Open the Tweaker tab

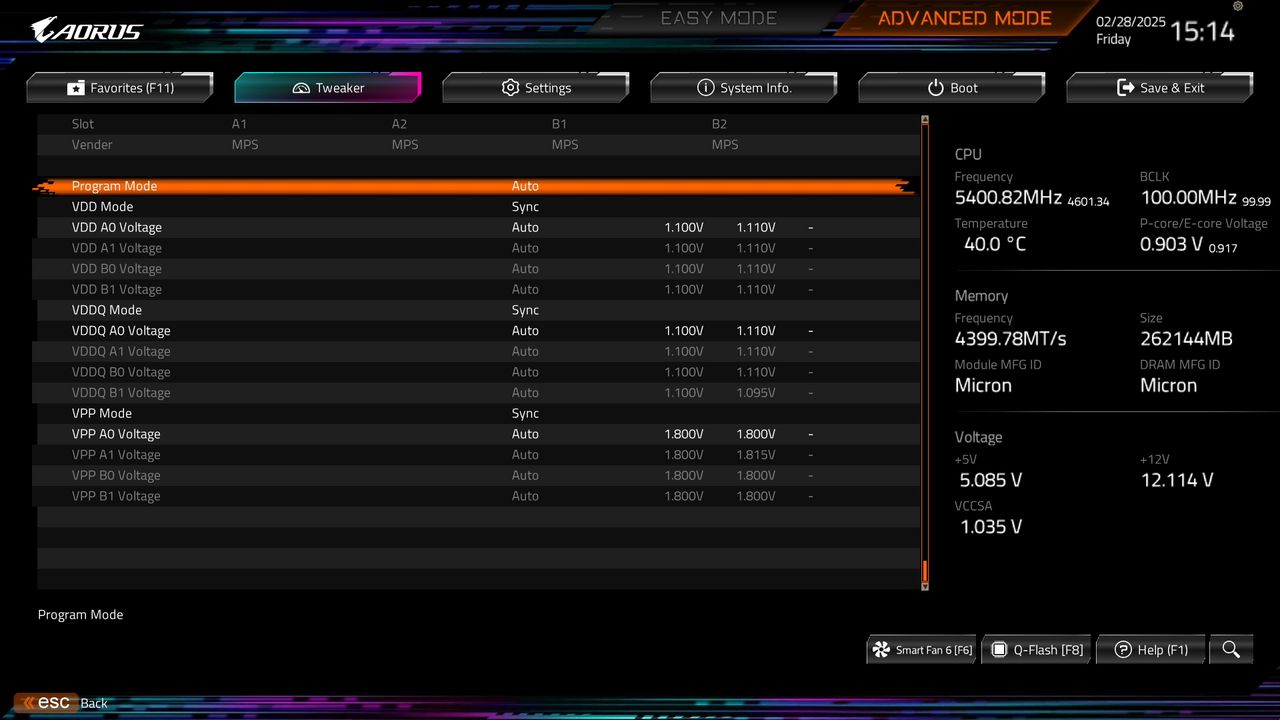point(328,88)
